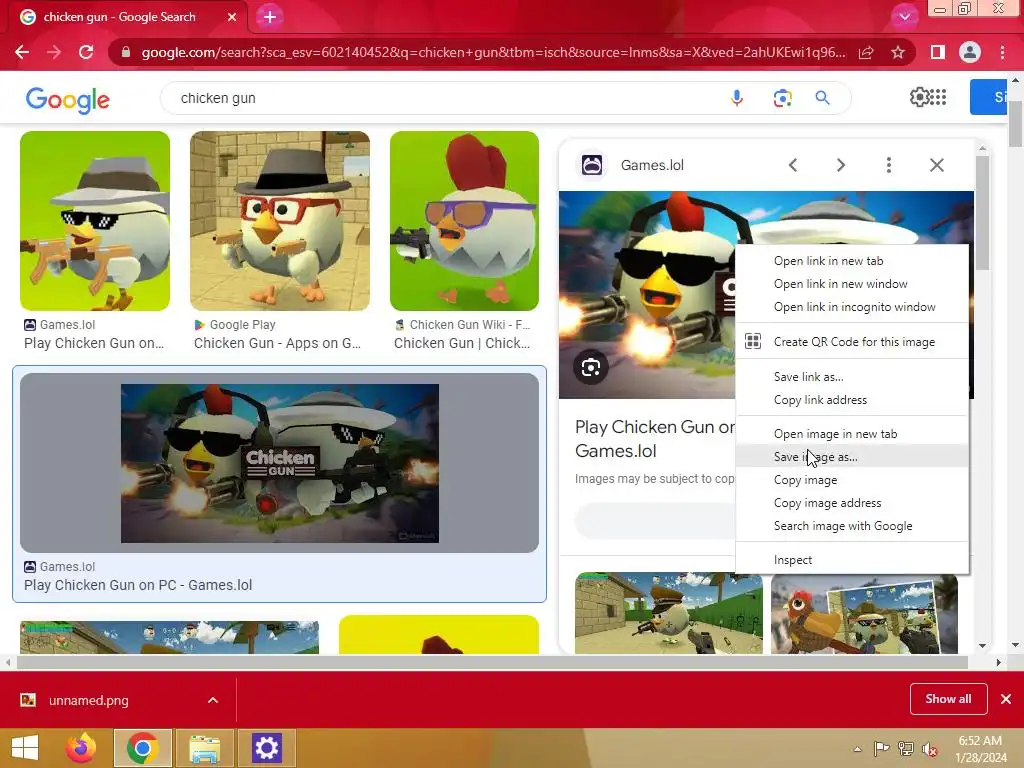This screenshot has width=1024, height=768.
Task: Open Google quick settings gear
Action: [920, 97]
